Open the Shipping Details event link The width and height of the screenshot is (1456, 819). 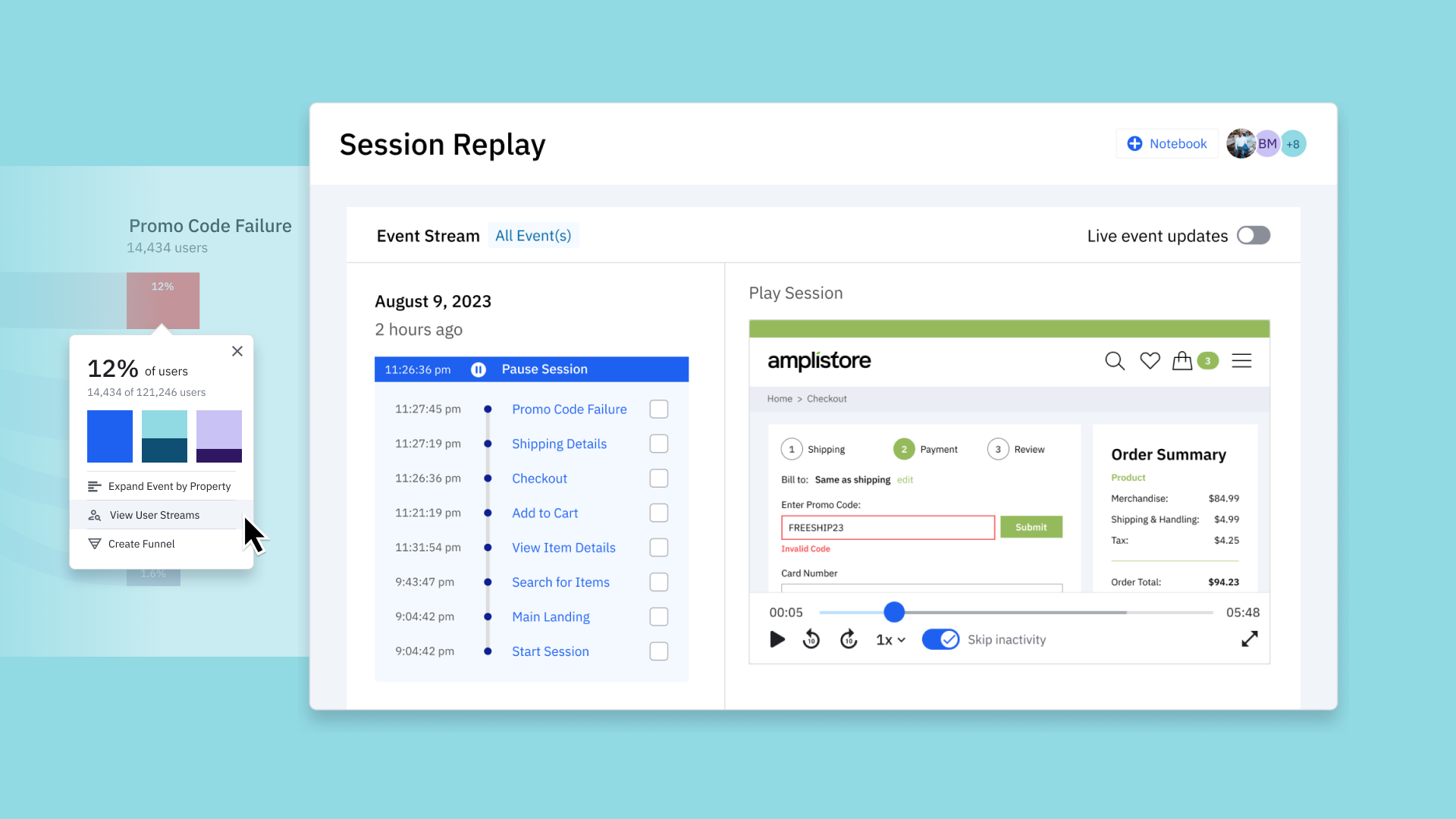559,444
